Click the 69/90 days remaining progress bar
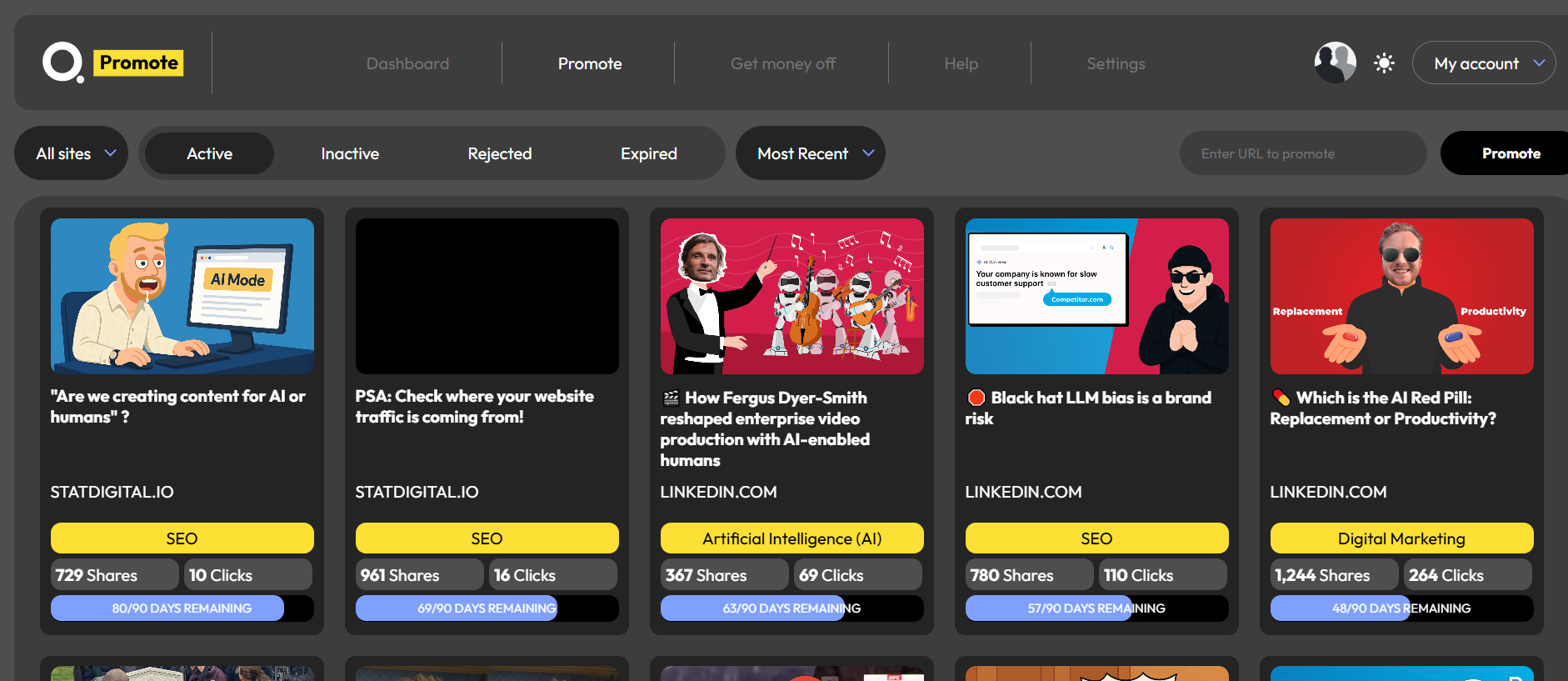 coord(487,608)
